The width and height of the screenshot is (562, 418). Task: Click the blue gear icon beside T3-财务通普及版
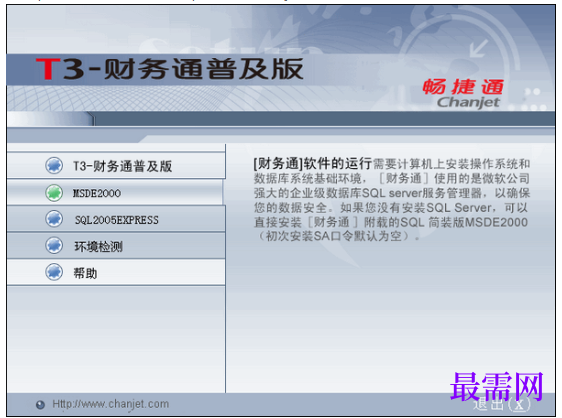click(54, 166)
